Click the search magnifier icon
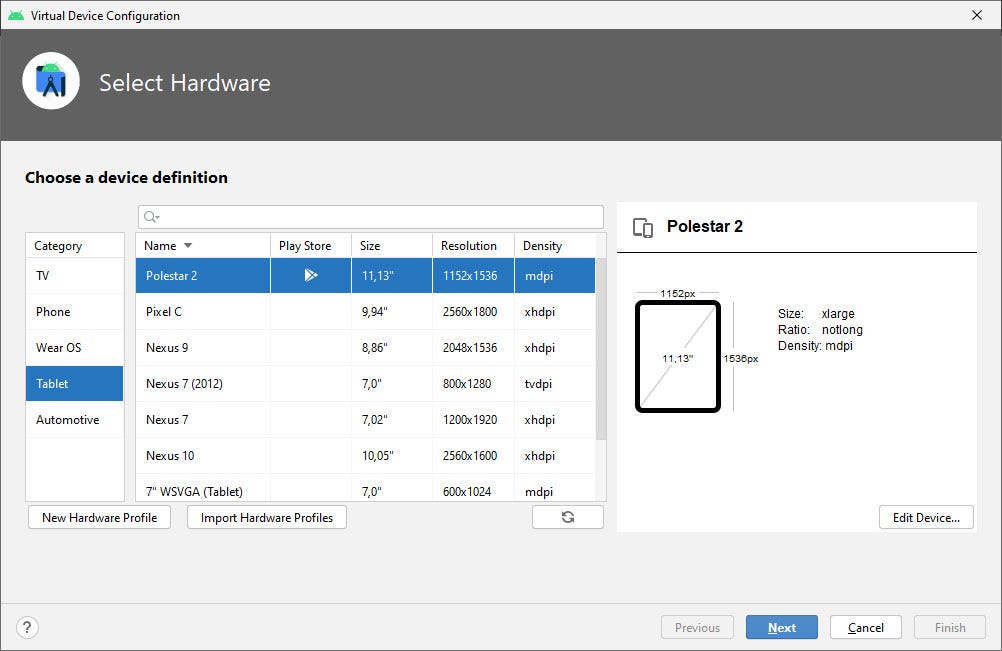This screenshot has width=1002, height=651. click(151, 217)
